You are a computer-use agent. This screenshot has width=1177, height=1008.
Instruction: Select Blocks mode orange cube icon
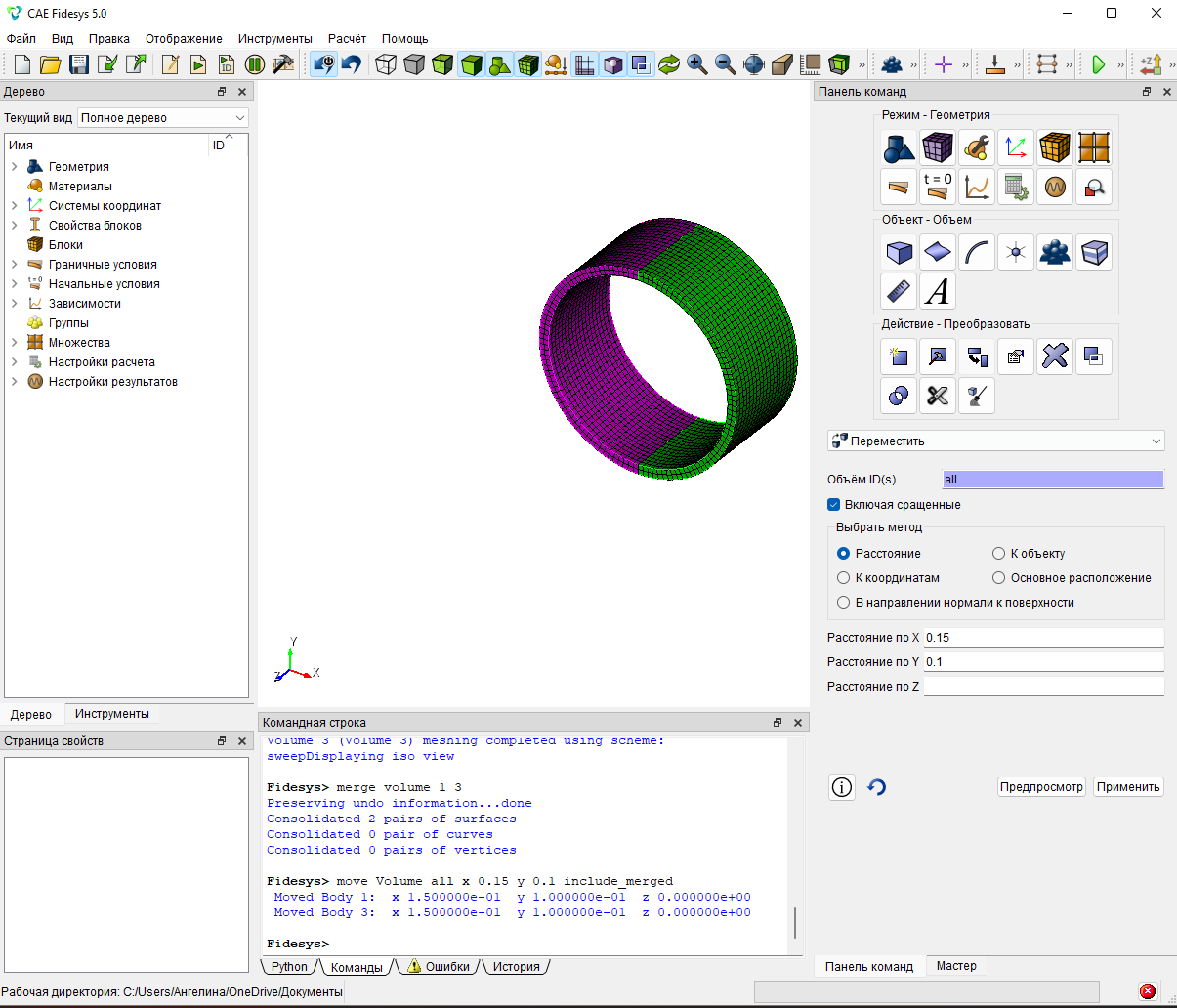pyautogui.click(x=1055, y=147)
